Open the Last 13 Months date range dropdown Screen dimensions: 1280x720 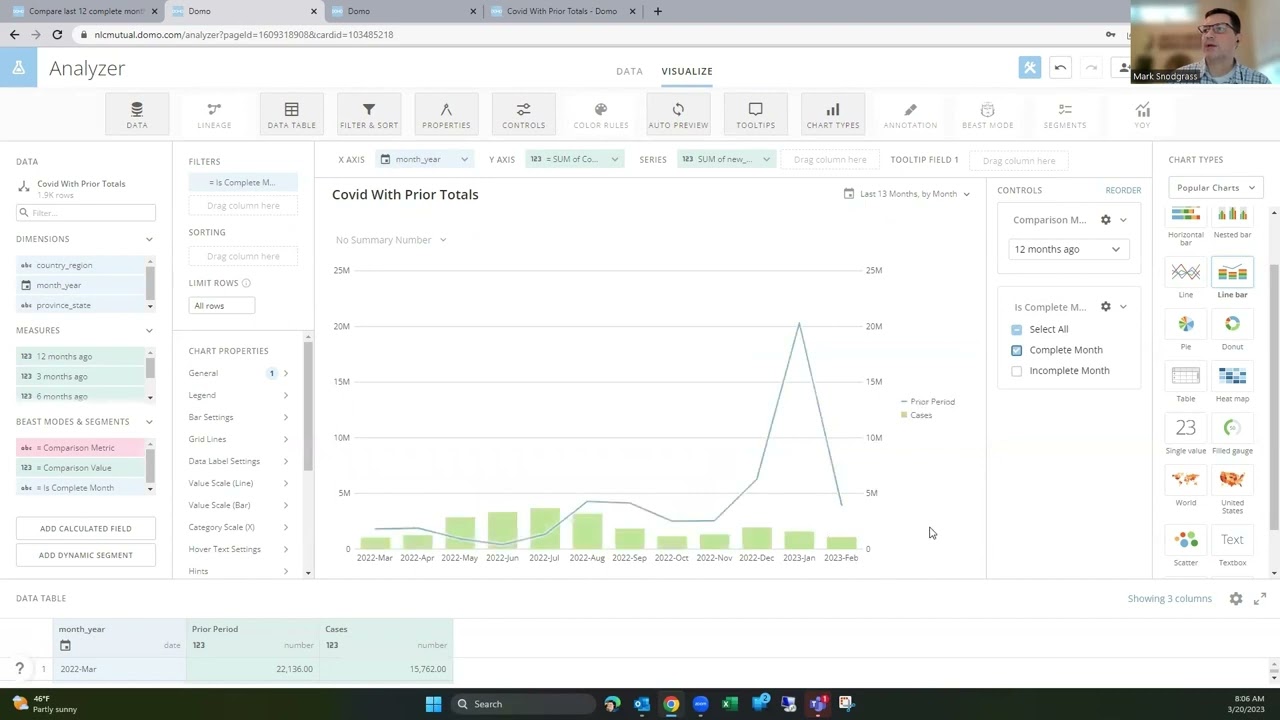coord(907,194)
